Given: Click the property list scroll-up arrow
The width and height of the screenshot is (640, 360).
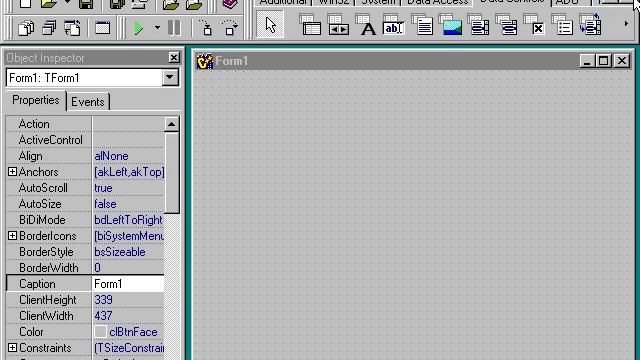Looking at the screenshot, I should (x=171, y=124).
